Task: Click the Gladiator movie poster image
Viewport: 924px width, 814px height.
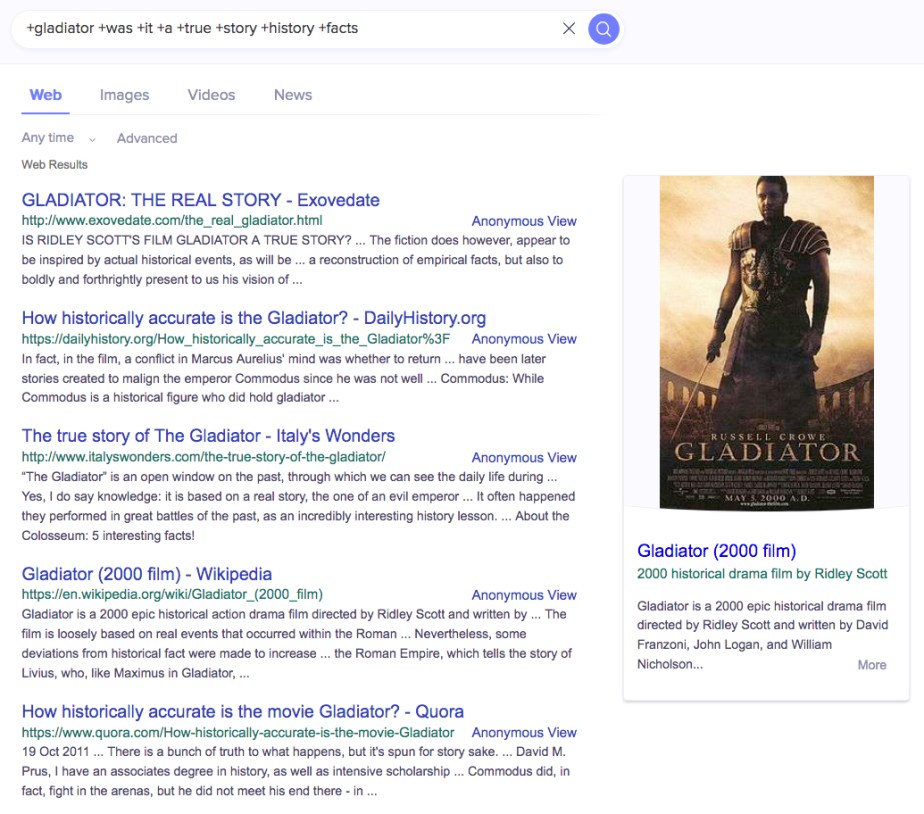Action: [766, 342]
